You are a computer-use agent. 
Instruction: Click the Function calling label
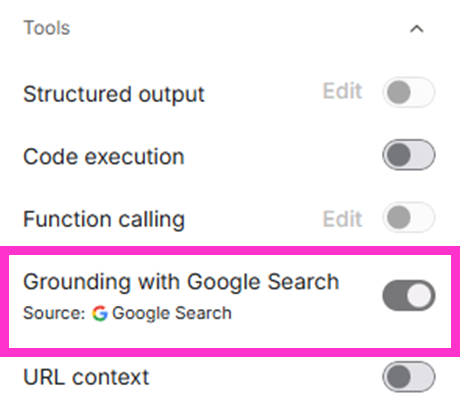coord(104,220)
